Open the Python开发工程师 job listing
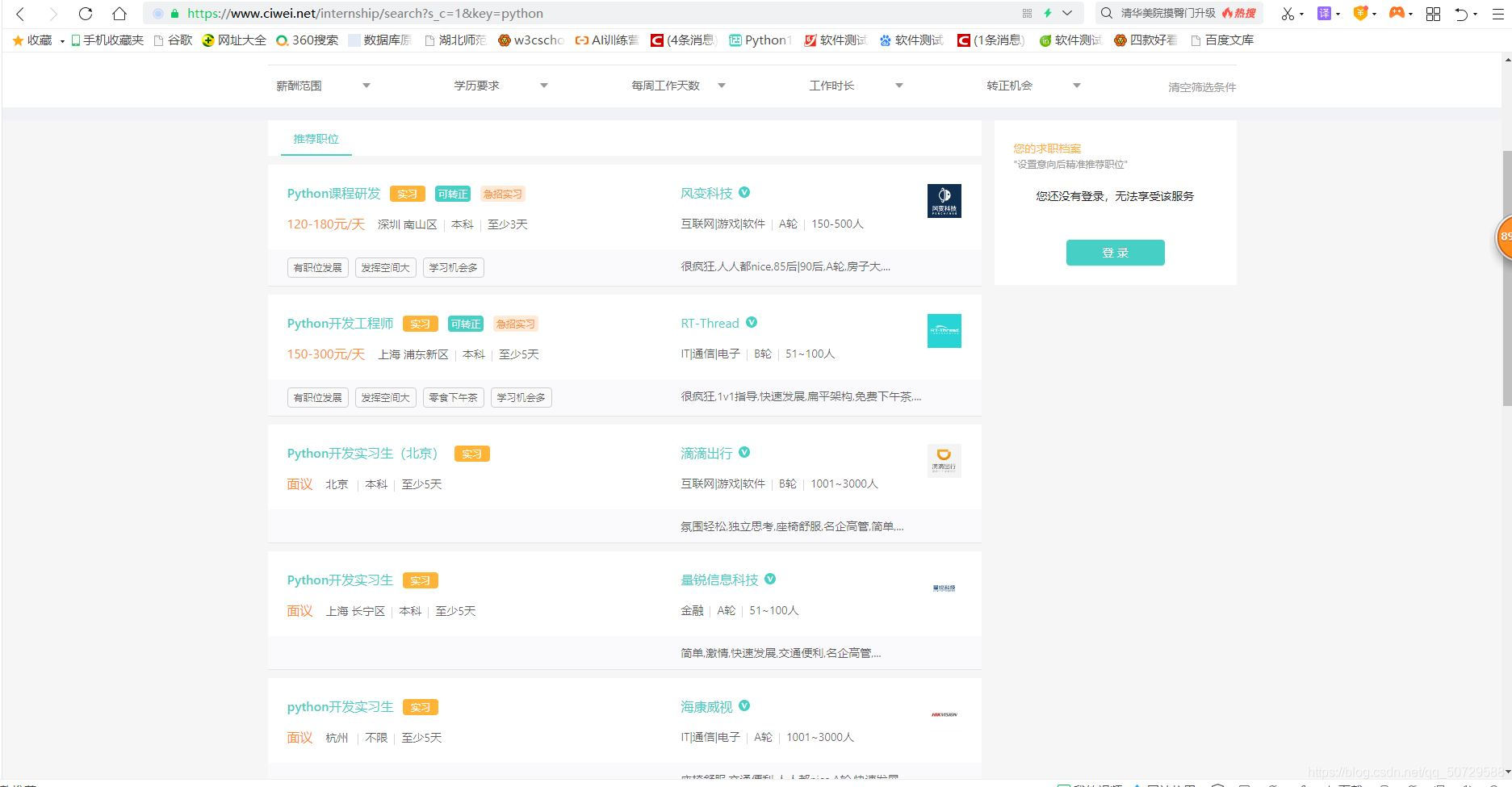Viewport: 1512px width, 787px height. tap(340, 324)
